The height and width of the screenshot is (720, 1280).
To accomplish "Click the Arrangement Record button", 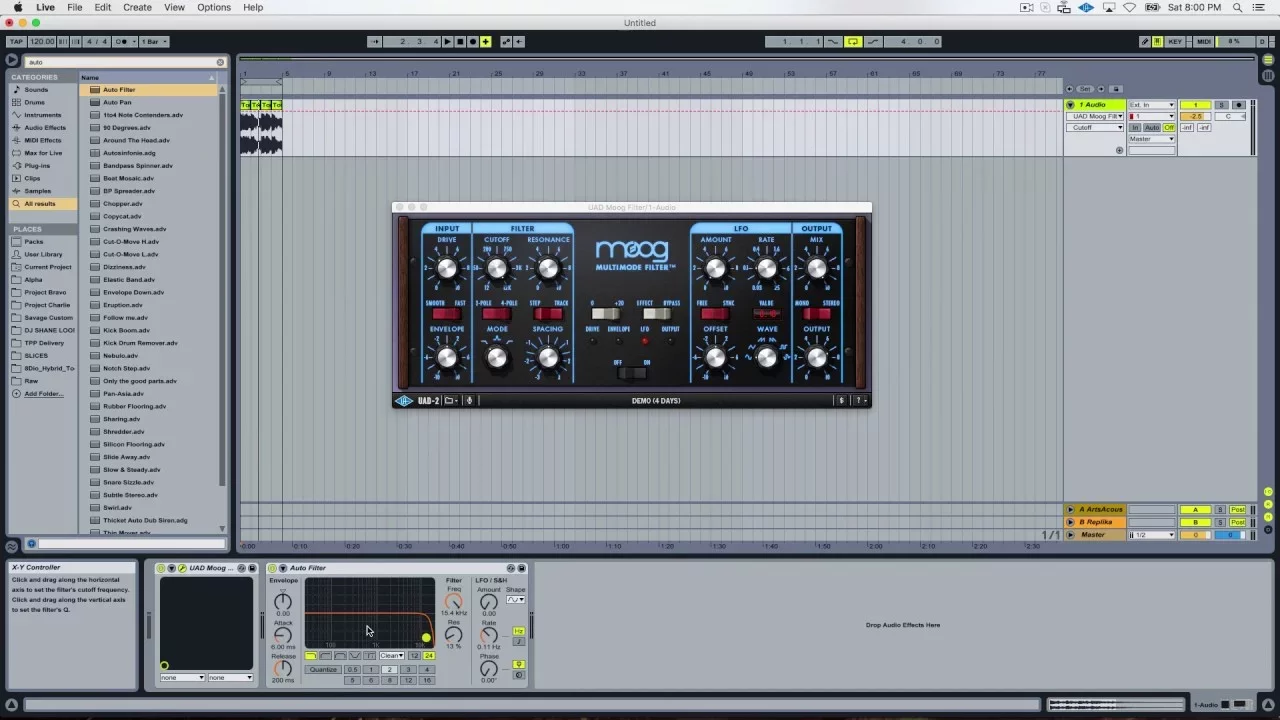I will click(473, 41).
